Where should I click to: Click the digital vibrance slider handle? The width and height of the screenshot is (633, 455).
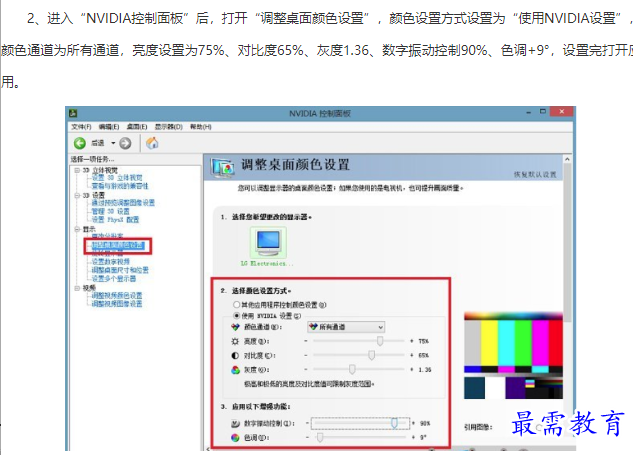pyautogui.click(x=394, y=423)
